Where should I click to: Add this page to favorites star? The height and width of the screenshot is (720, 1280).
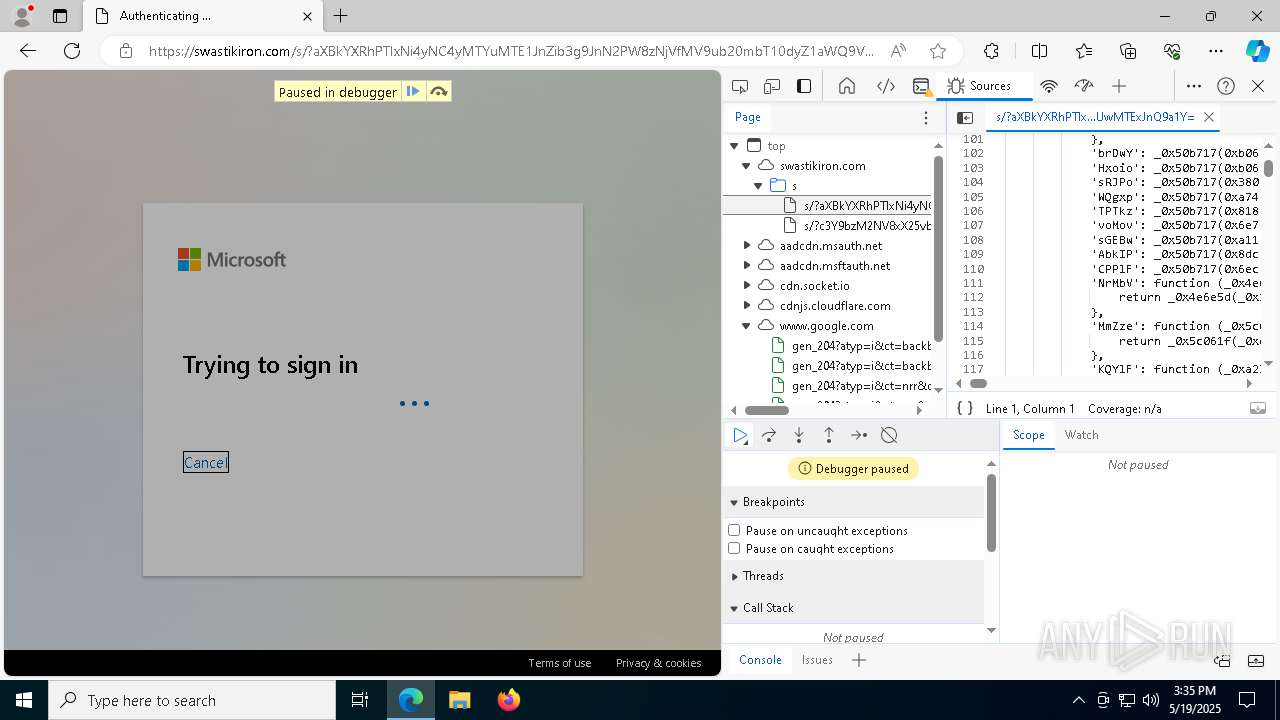pyautogui.click(x=937, y=51)
